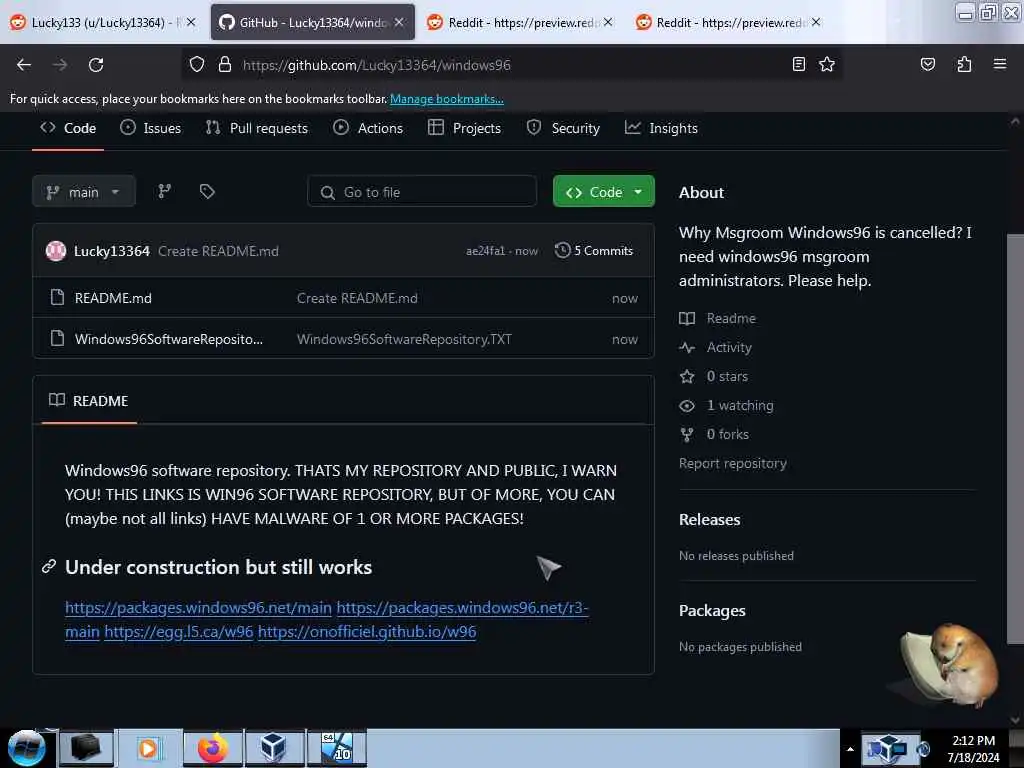Click the Windows96SoftwareRepository file icon
The width and height of the screenshot is (1024, 768).
pos(57,338)
